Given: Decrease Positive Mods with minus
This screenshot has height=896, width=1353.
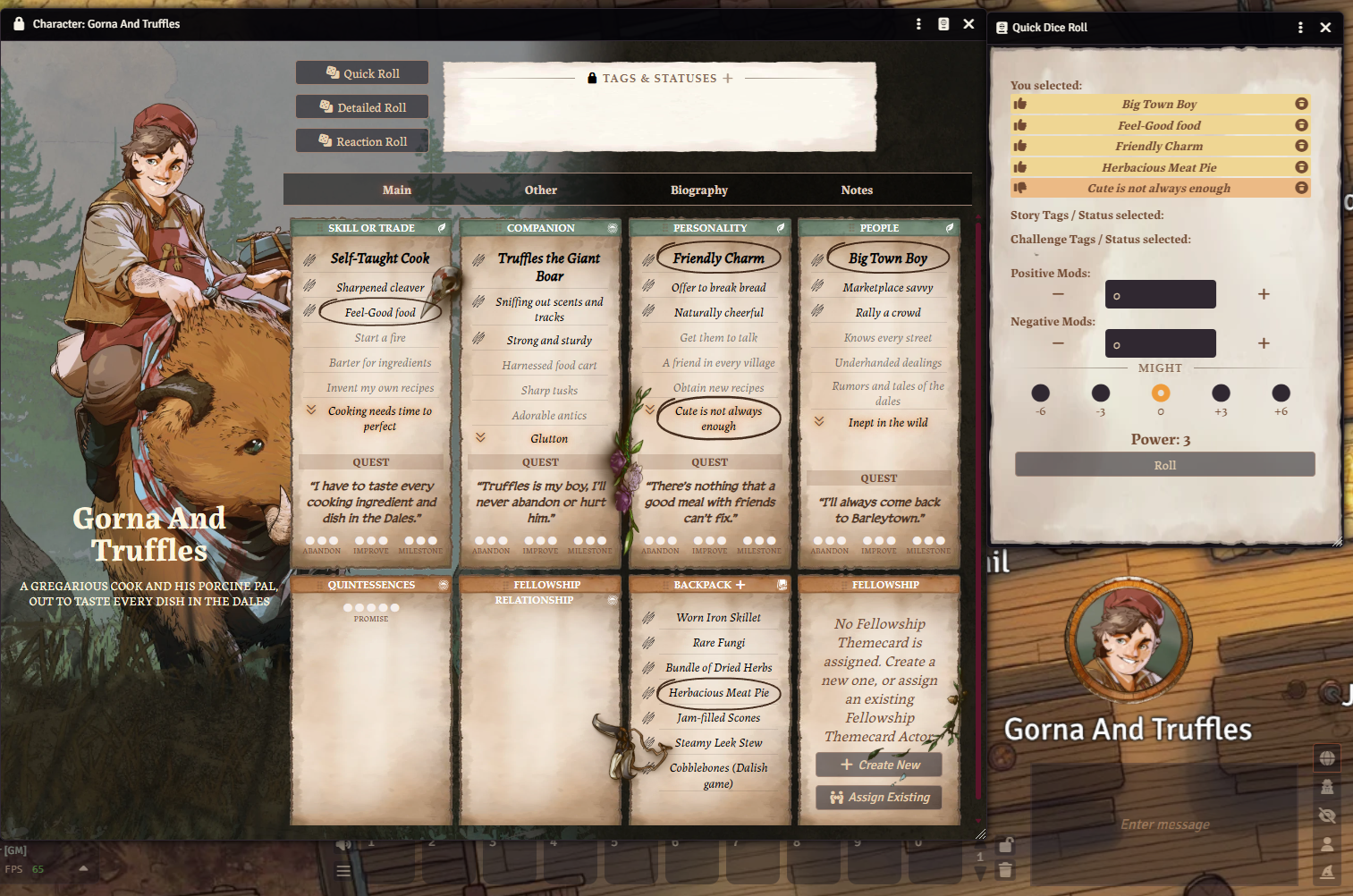Looking at the screenshot, I should point(1058,294).
